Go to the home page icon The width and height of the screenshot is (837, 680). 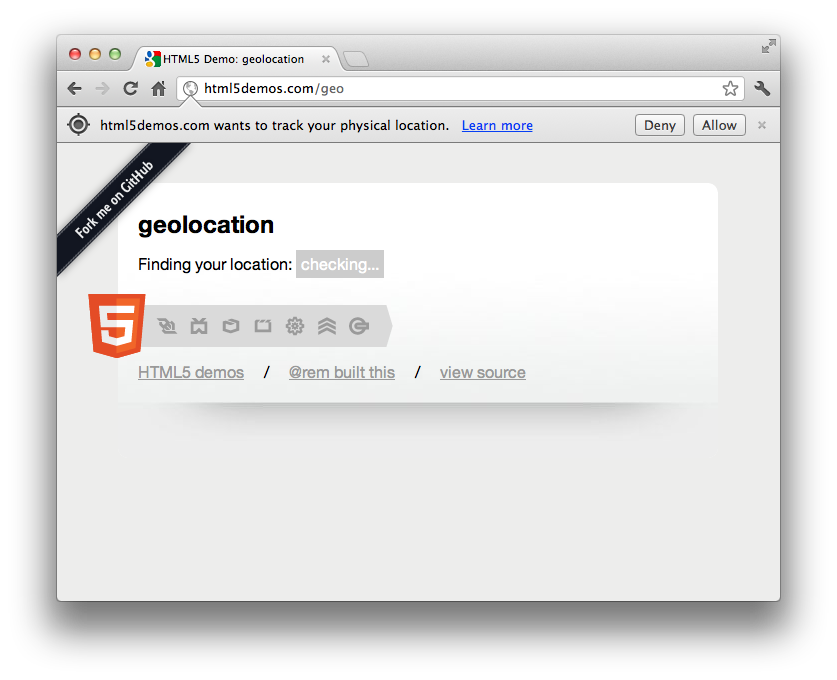point(159,89)
